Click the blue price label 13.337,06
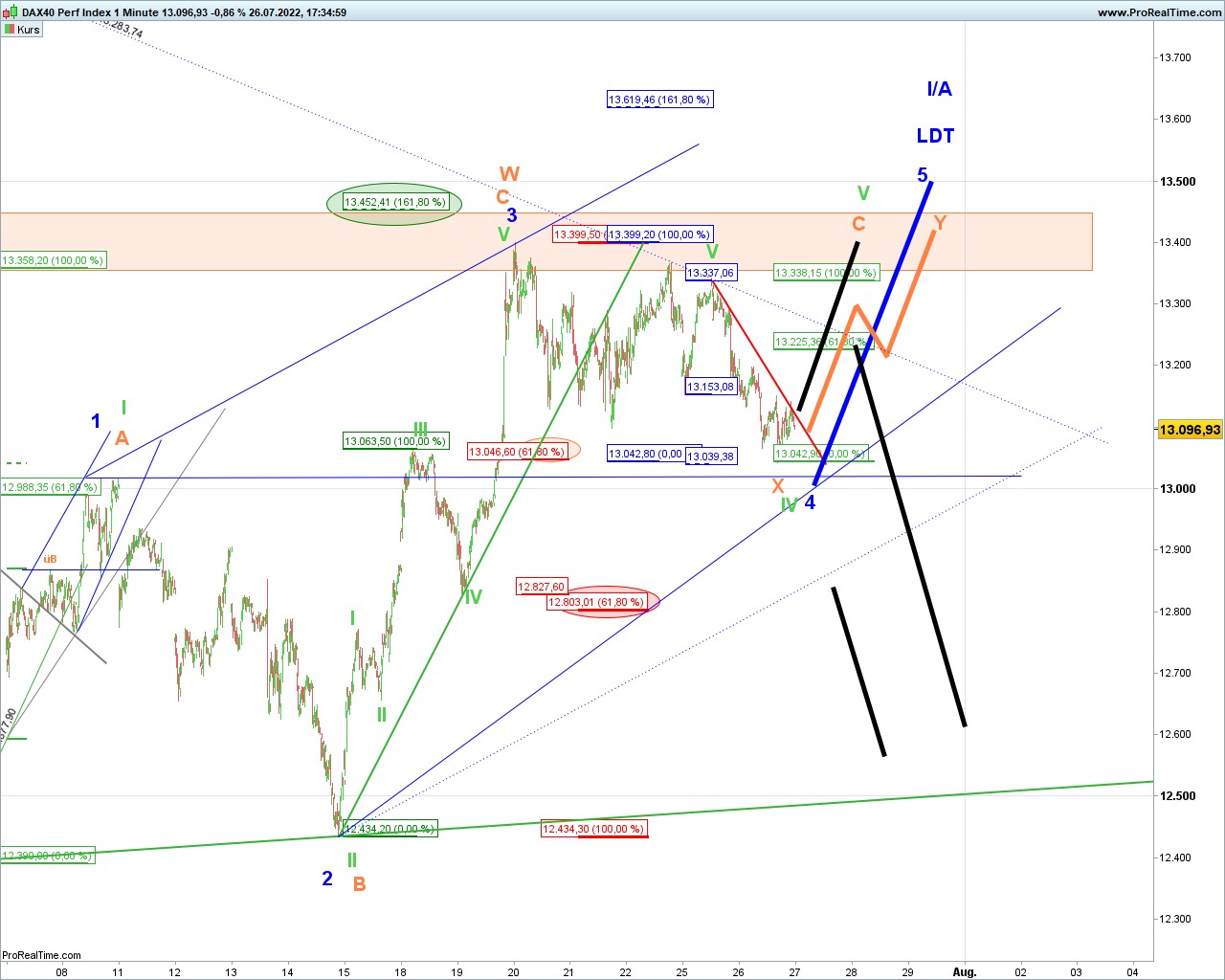 tap(711, 273)
